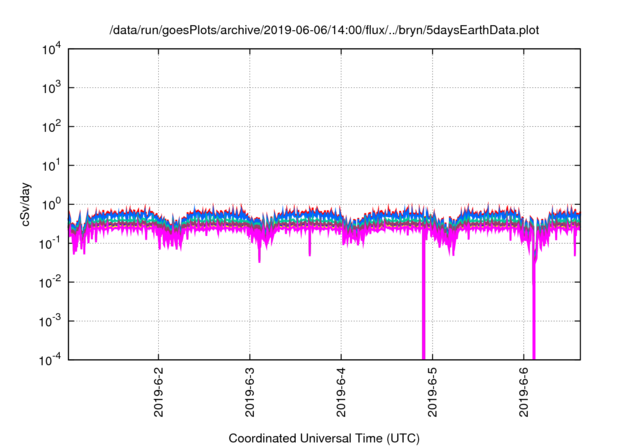Screen dimensions: 640x448
Task: Select the 10^4 y-axis label
Action: coord(51,50)
